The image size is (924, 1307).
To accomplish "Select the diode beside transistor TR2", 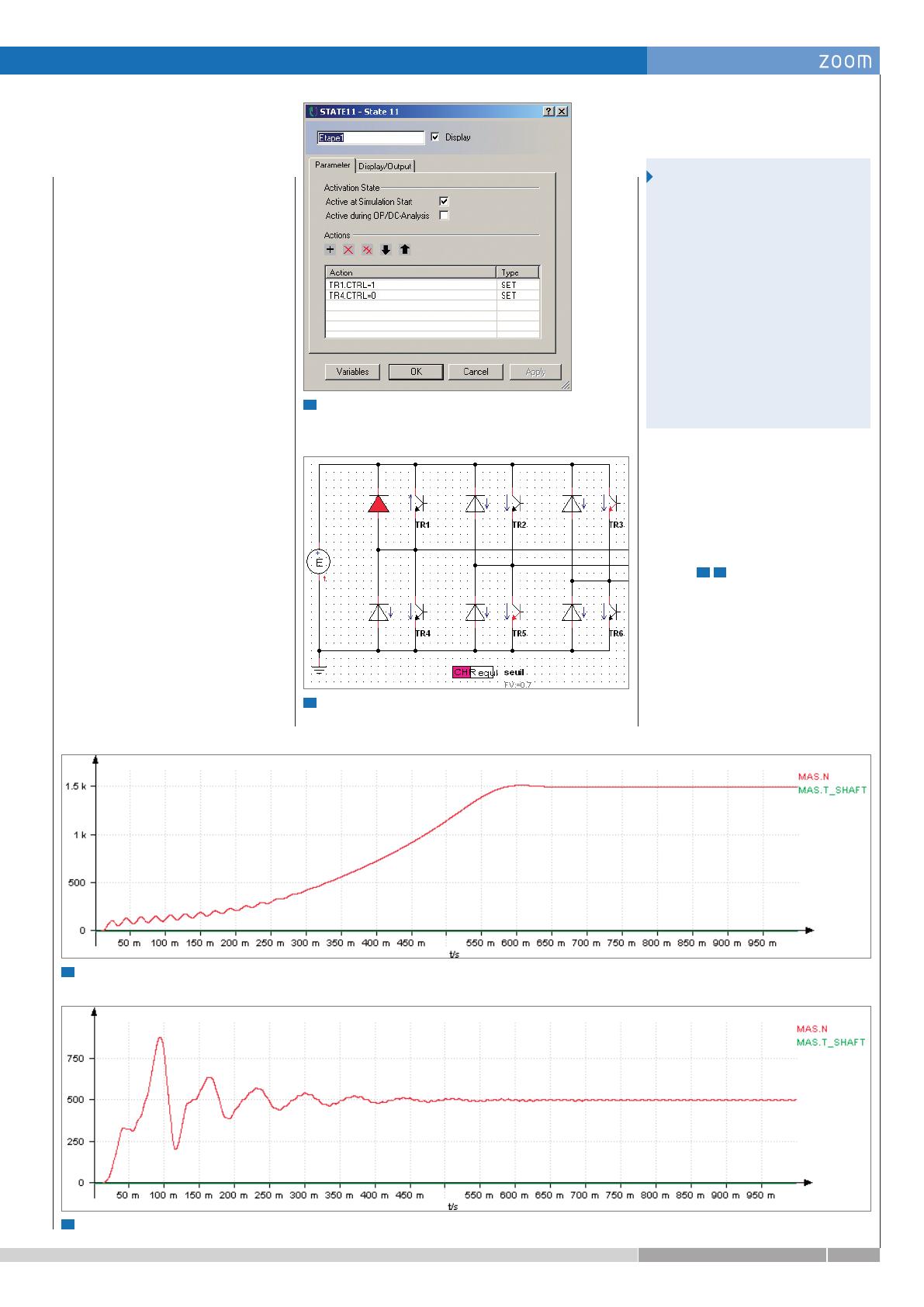I will 475,504.
